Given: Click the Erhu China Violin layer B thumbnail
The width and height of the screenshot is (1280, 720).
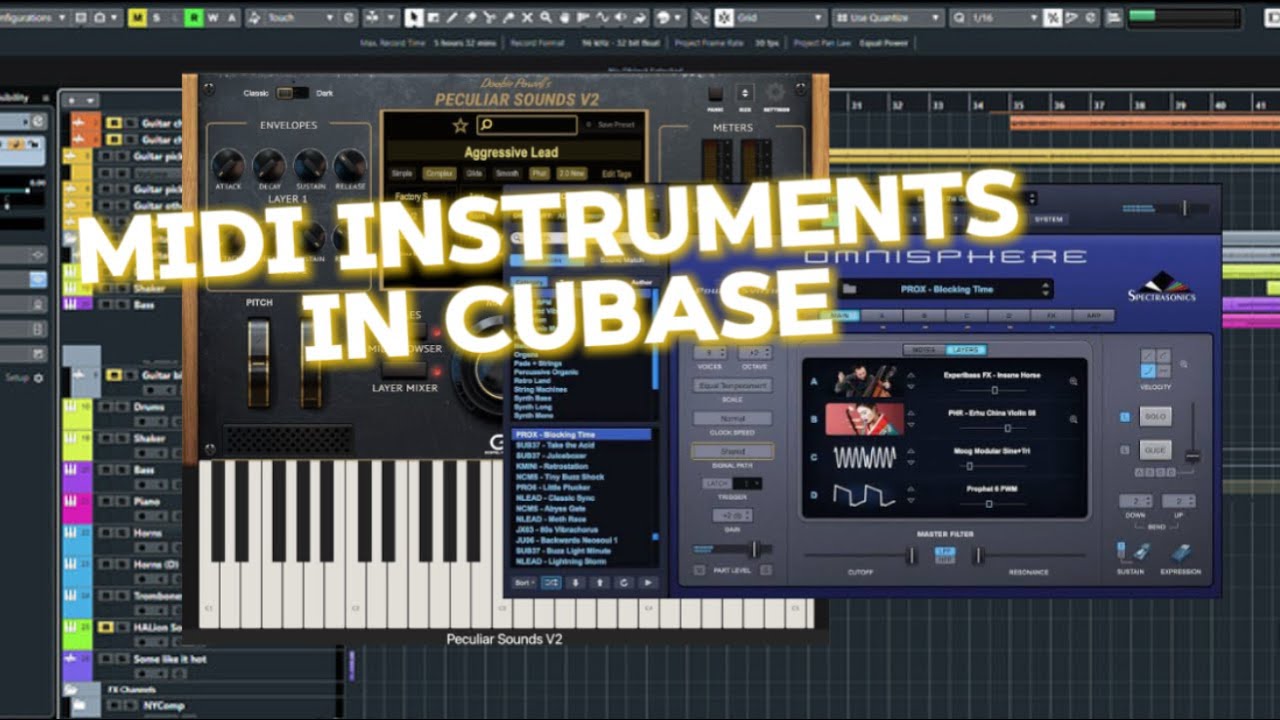Looking at the screenshot, I should click(x=865, y=420).
